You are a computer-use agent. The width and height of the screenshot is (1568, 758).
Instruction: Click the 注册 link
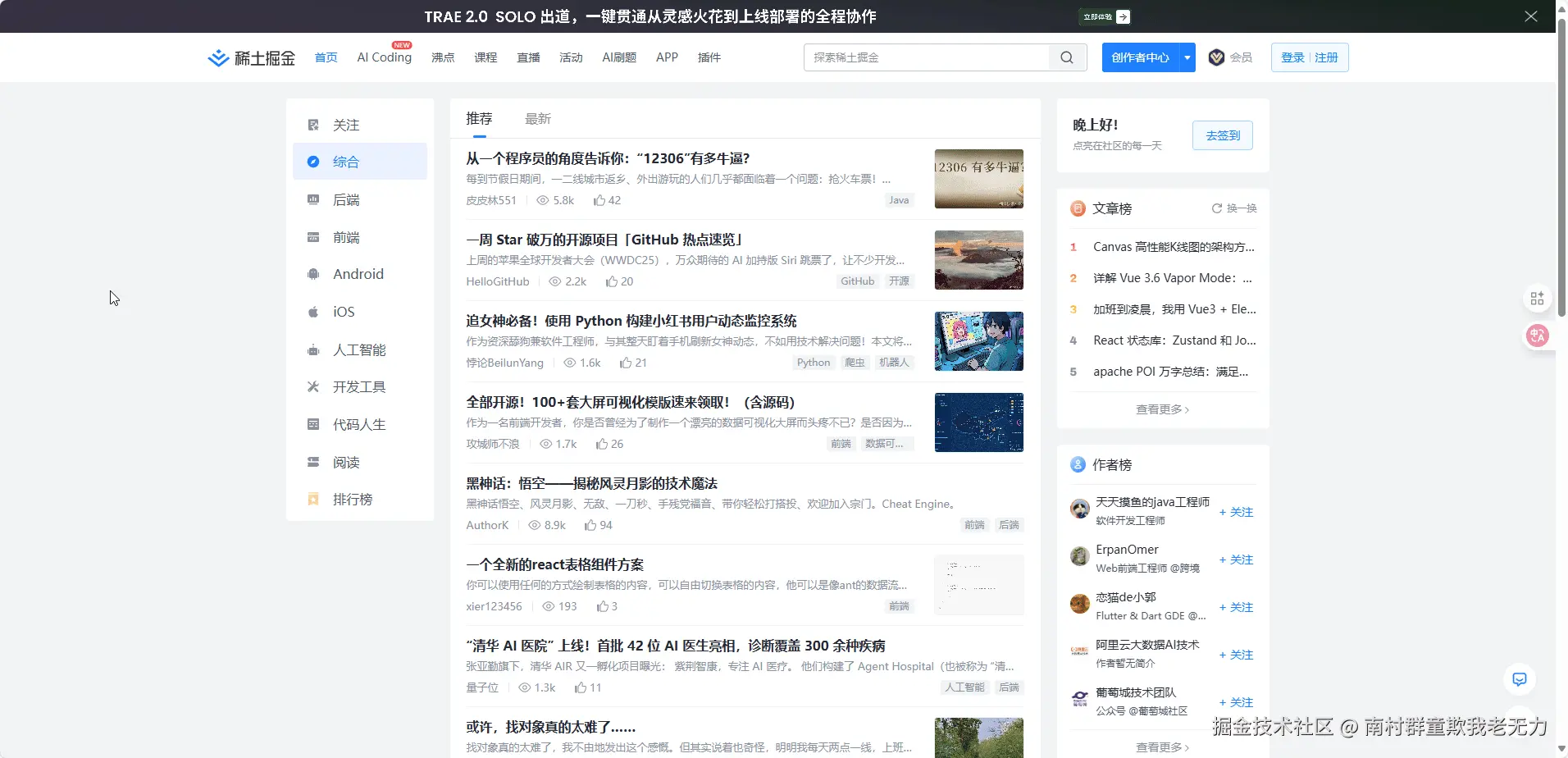tap(1326, 57)
